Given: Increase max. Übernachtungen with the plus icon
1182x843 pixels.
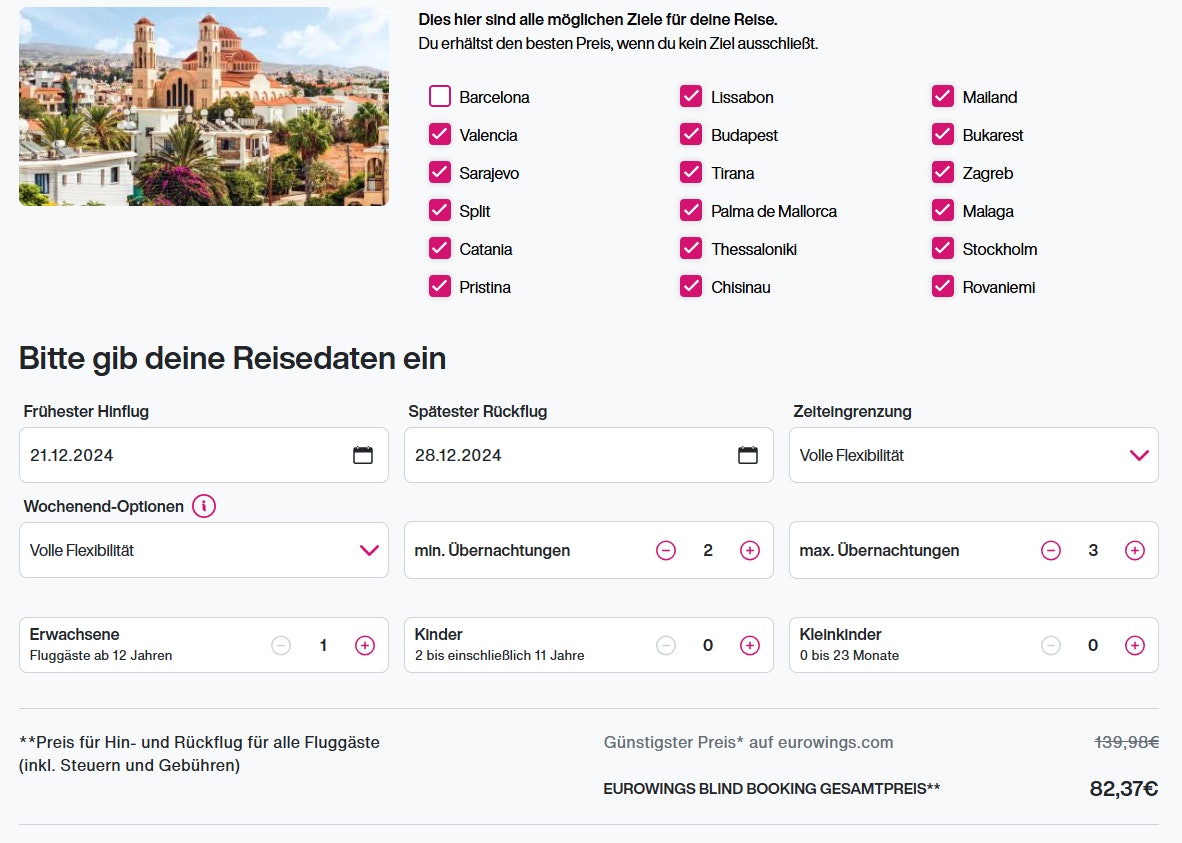Looking at the screenshot, I should [x=1135, y=550].
